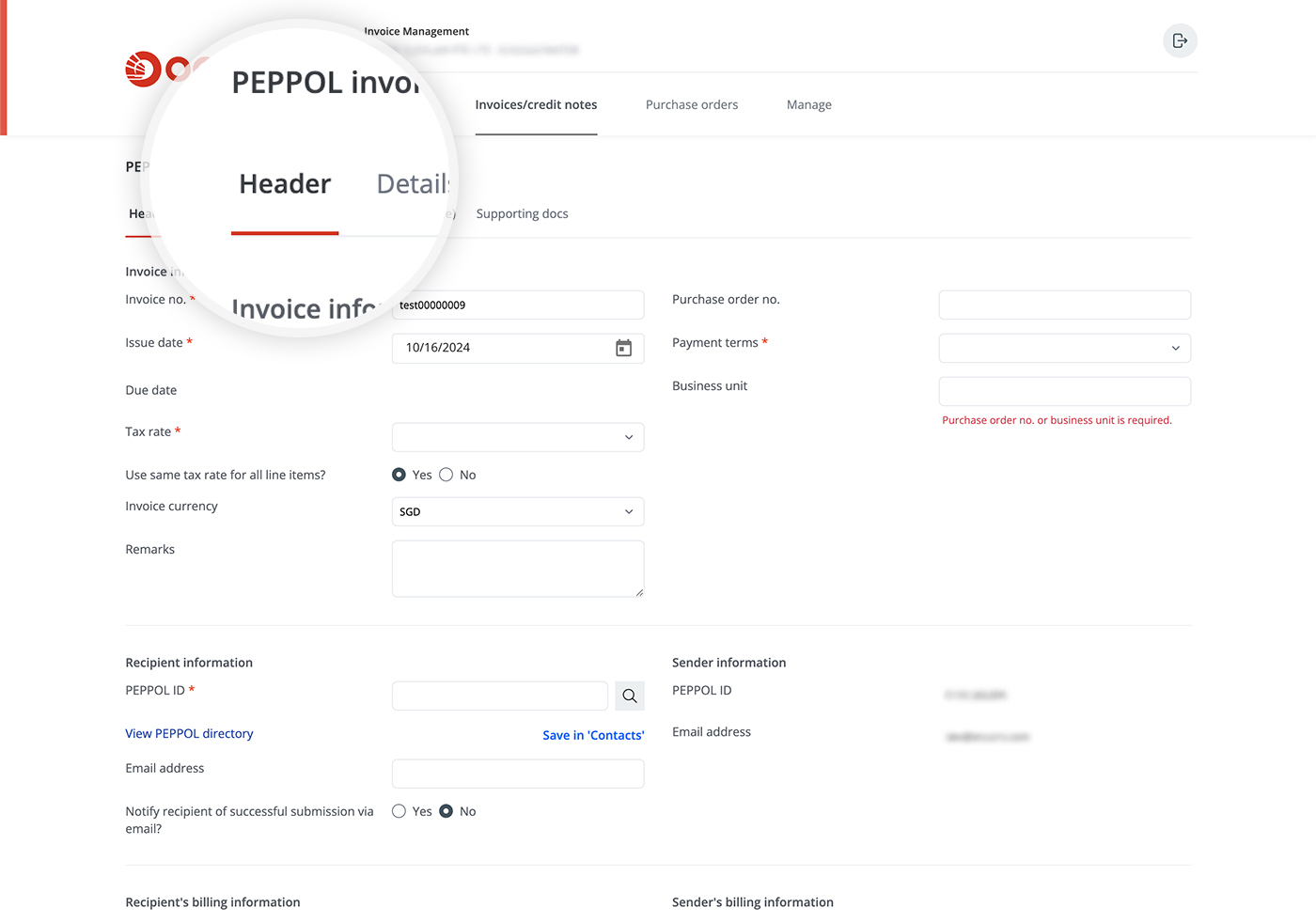Expand the Tax rate dropdown
Screen dimensions: 1316x923
(x=518, y=437)
